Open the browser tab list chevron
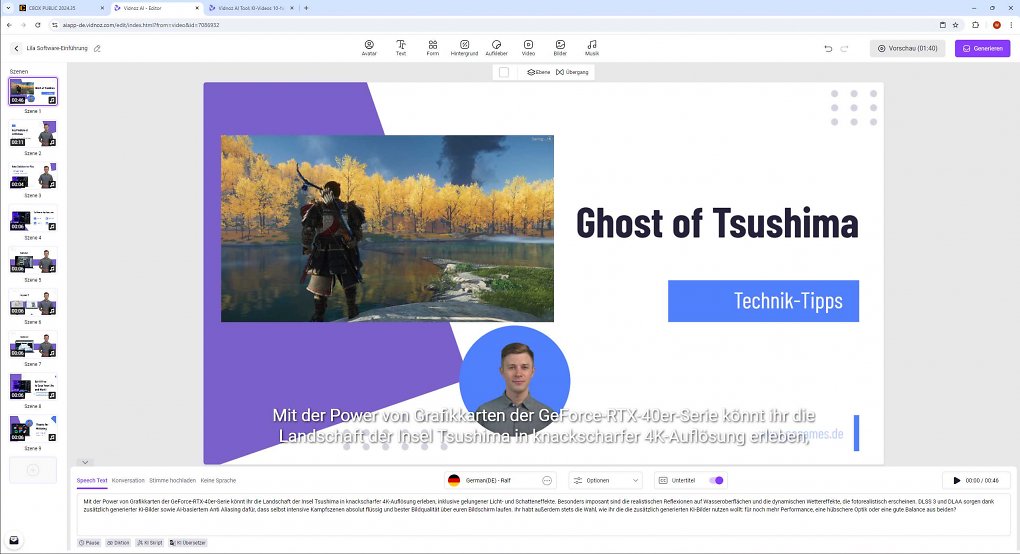 click(x=8, y=8)
